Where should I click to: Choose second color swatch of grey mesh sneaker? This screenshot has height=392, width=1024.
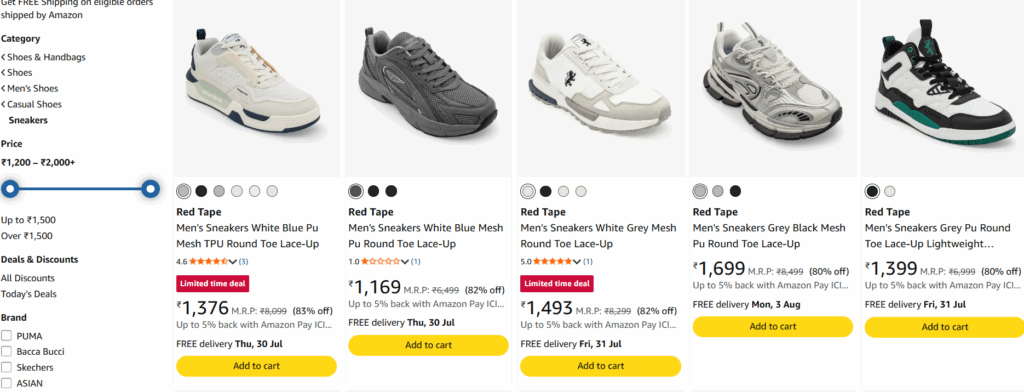pyautogui.click(x=374, y=191)
